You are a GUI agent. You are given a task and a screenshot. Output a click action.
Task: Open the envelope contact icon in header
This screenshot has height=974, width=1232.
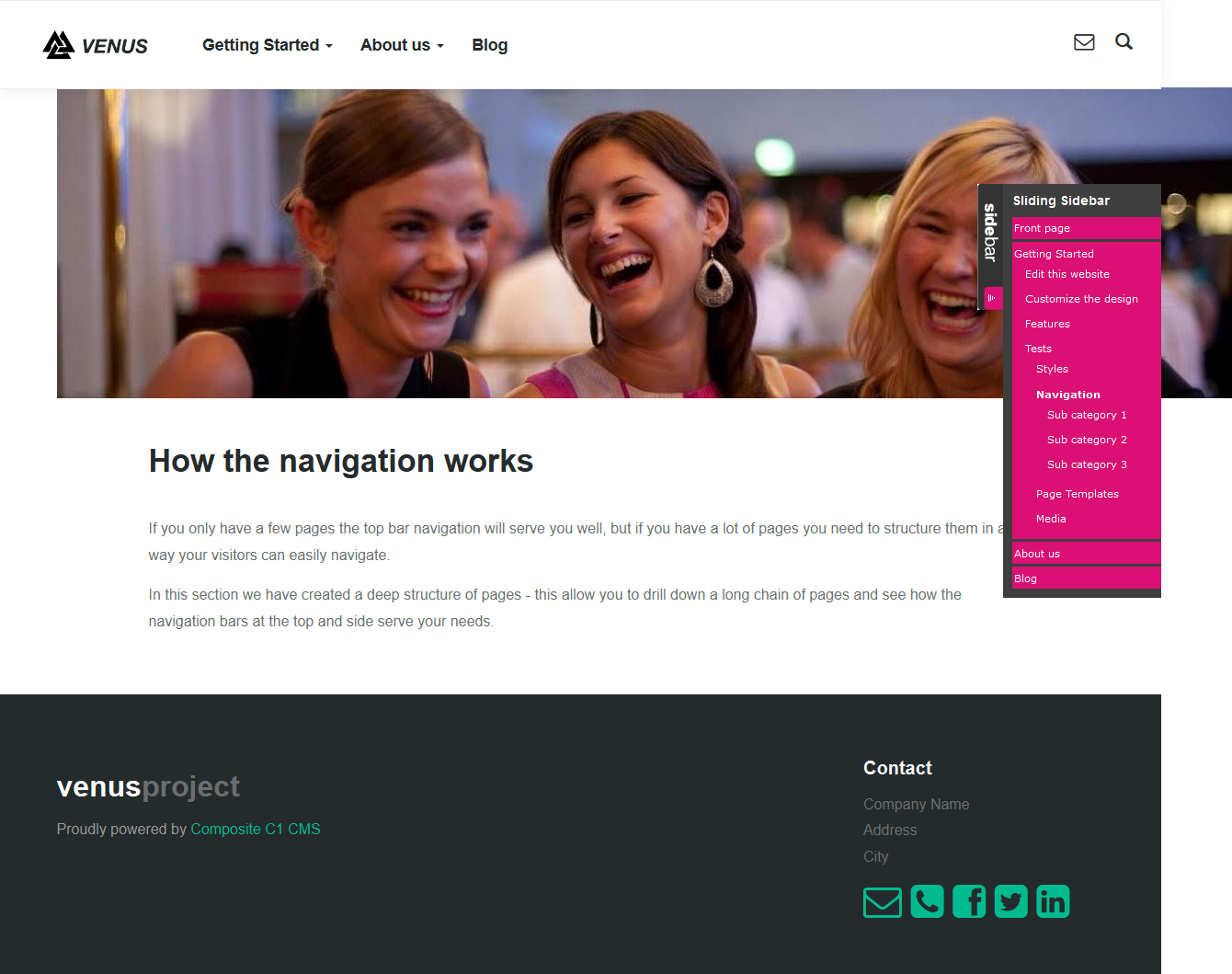[1084, 42]
